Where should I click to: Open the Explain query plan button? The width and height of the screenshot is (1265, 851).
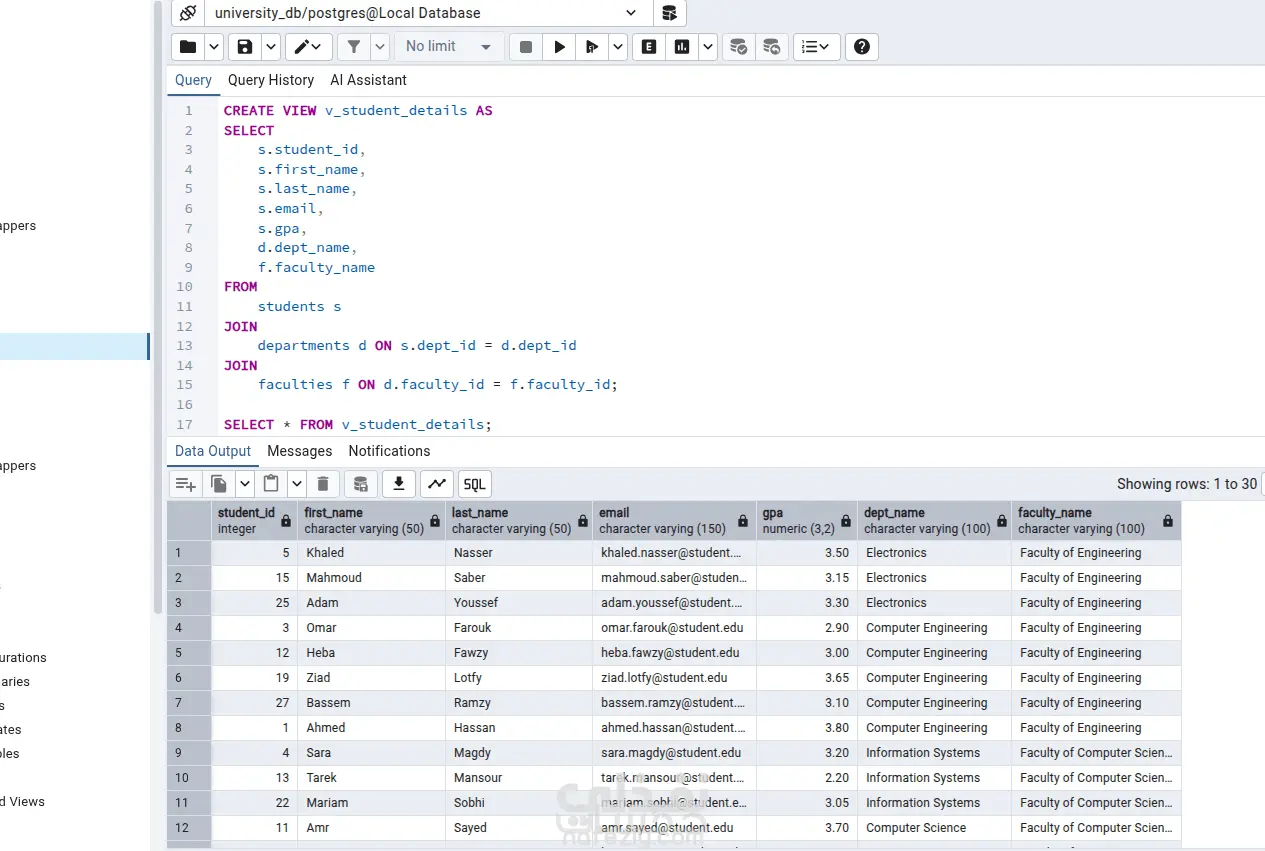pyautogui.click(x=649, y=47)
